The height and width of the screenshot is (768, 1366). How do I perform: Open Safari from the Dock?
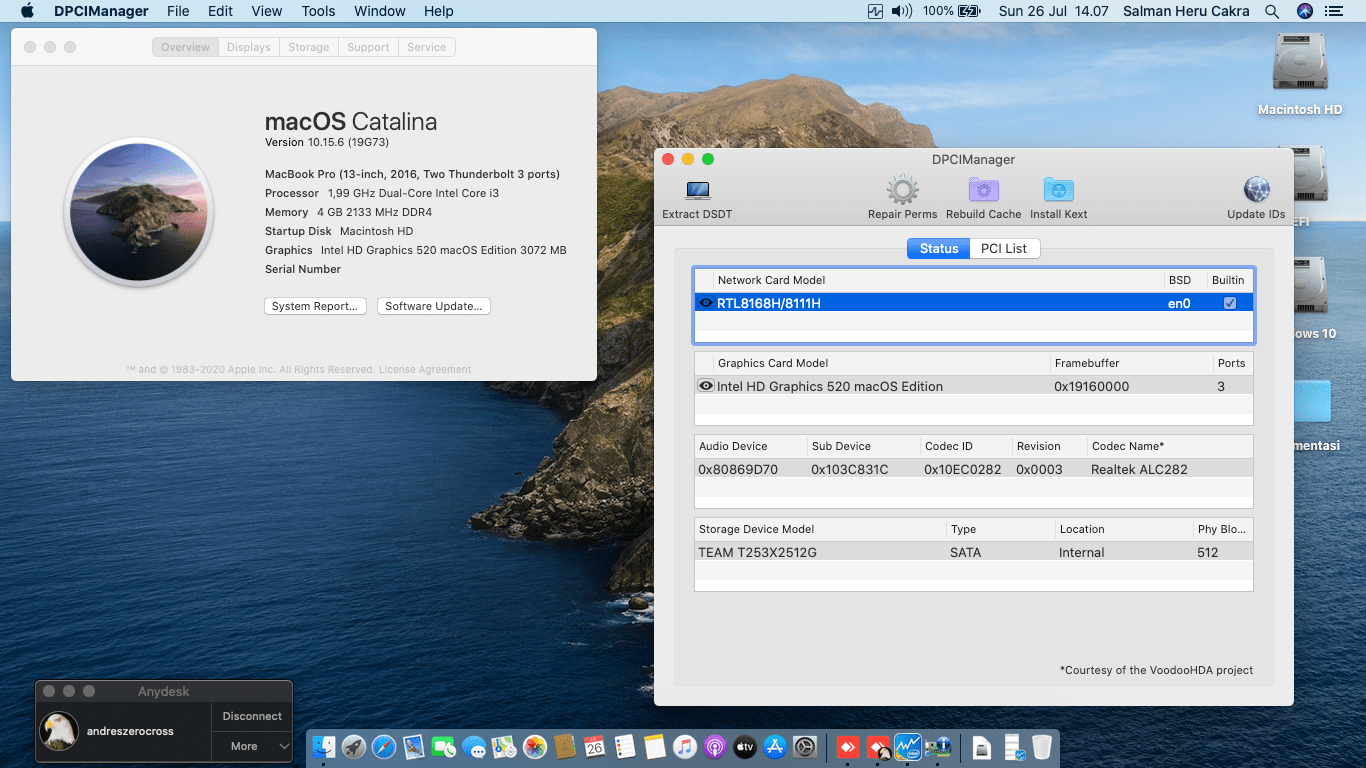(383, 746)
